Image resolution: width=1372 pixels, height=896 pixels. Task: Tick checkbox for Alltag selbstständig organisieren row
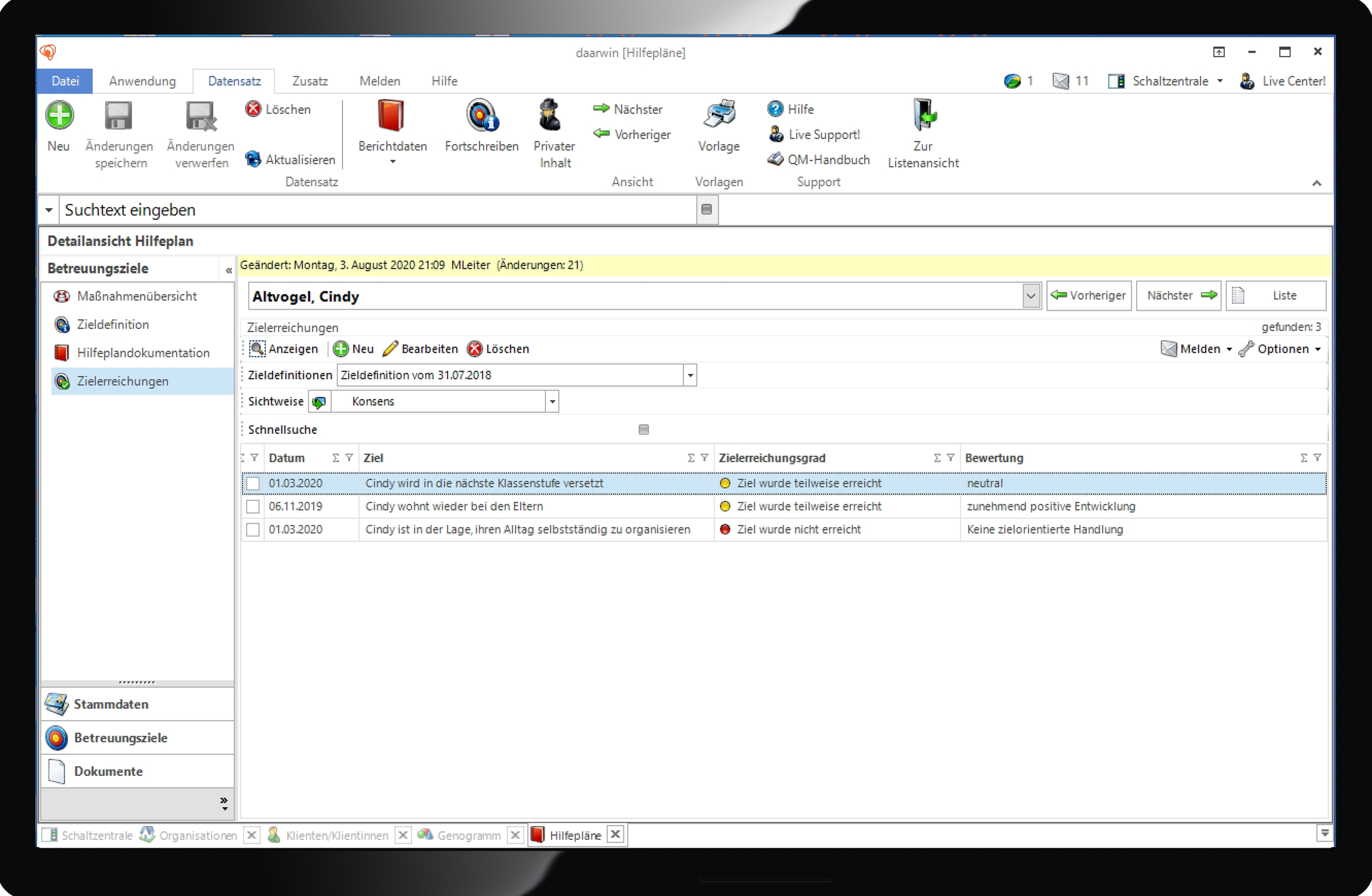click(x=253, y=529)
